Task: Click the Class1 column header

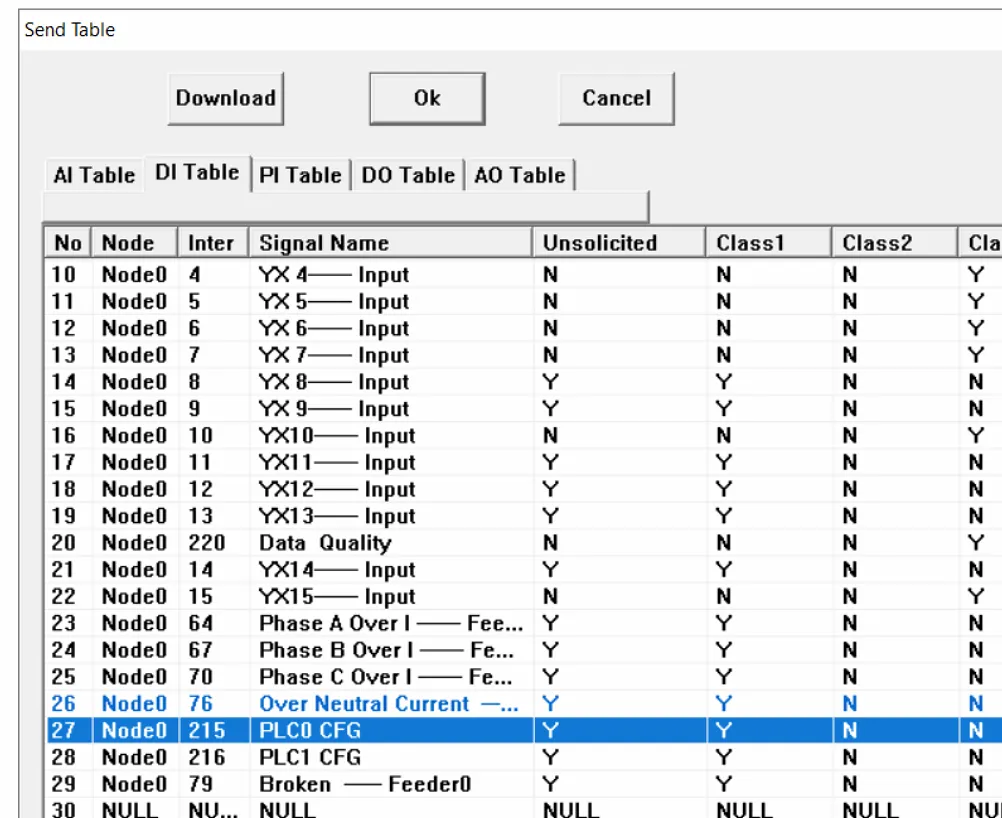Action: pos(769,243)
